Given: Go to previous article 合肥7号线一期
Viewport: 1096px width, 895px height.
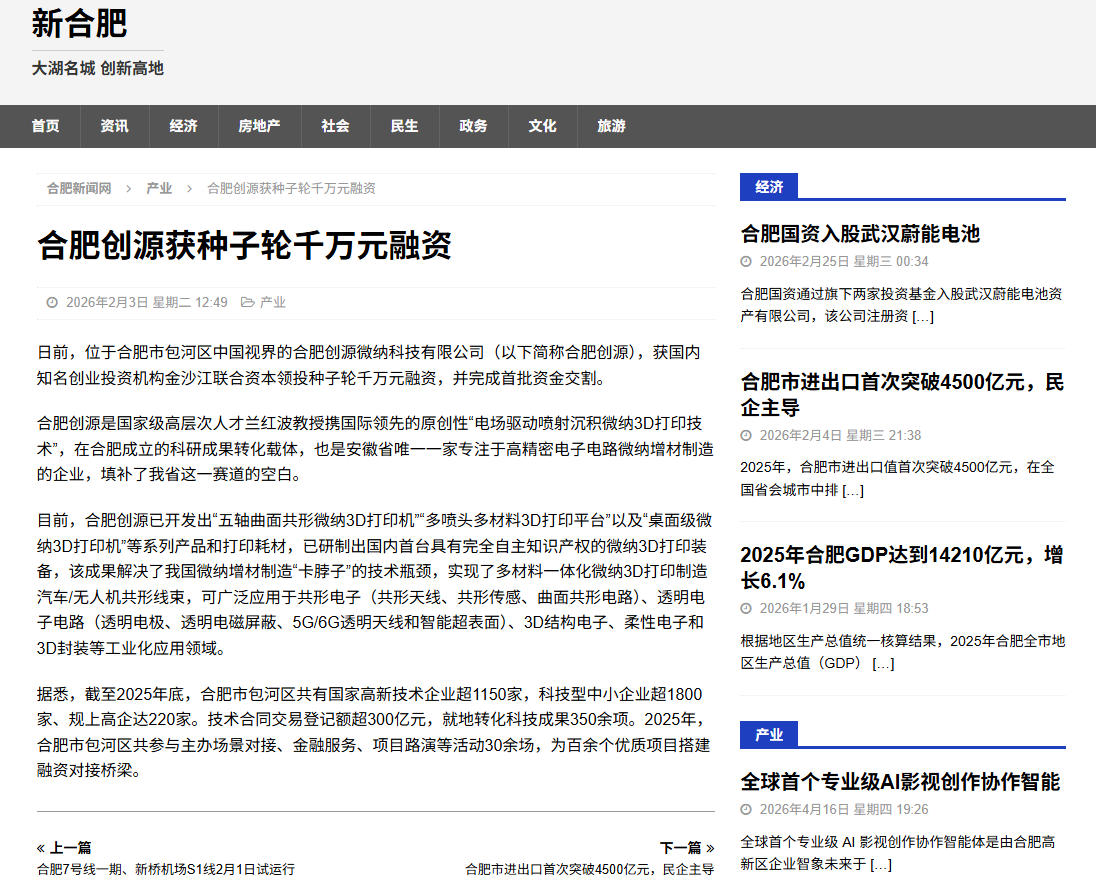Looking at the screenshot, I should click(x=166, y=869).
